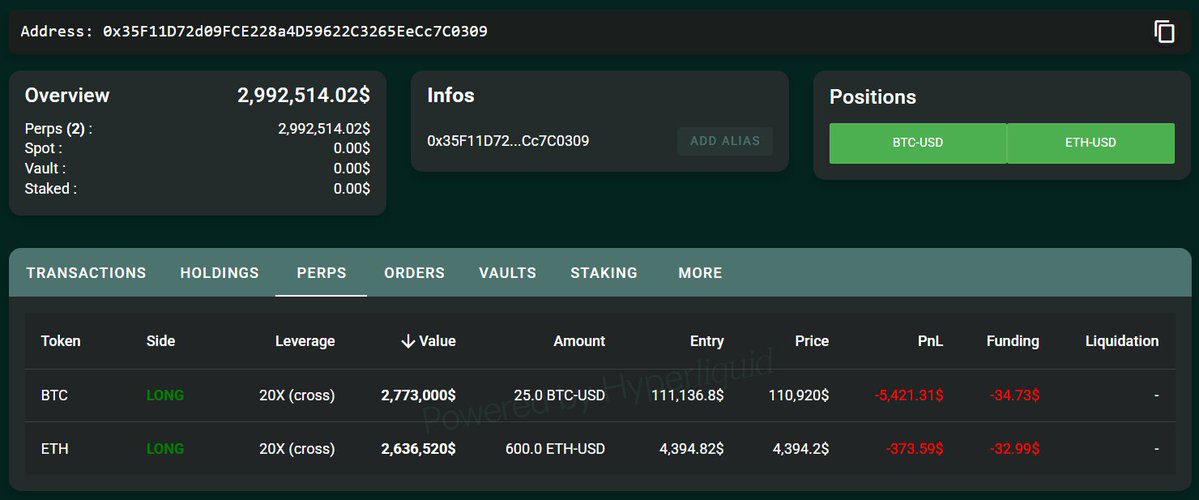Expand the MORE menu
The width and height of the screenshot is (1199, 500).
coord(700,273)
